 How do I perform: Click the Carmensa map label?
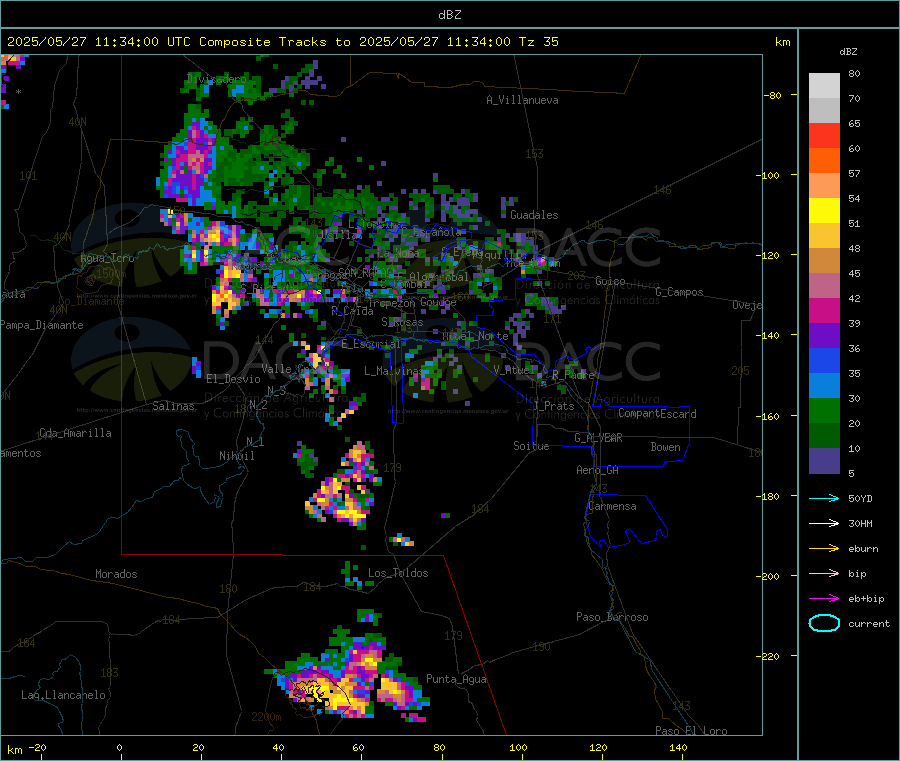pos(612,506)
